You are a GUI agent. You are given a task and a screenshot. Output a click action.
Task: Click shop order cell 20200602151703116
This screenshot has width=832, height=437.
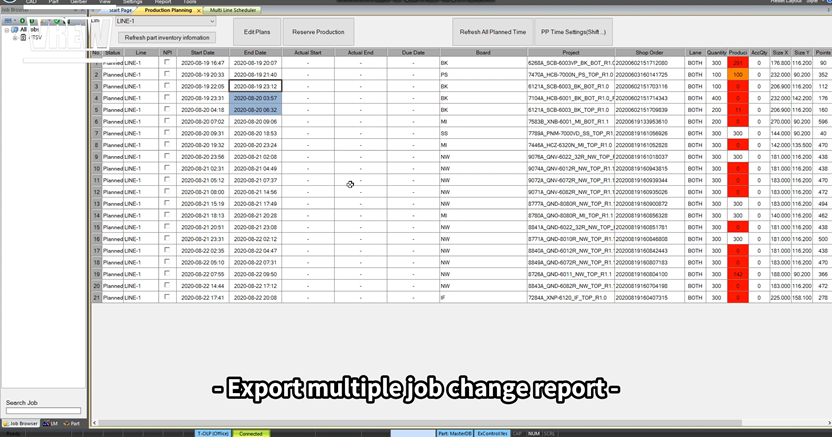point(649,86)
